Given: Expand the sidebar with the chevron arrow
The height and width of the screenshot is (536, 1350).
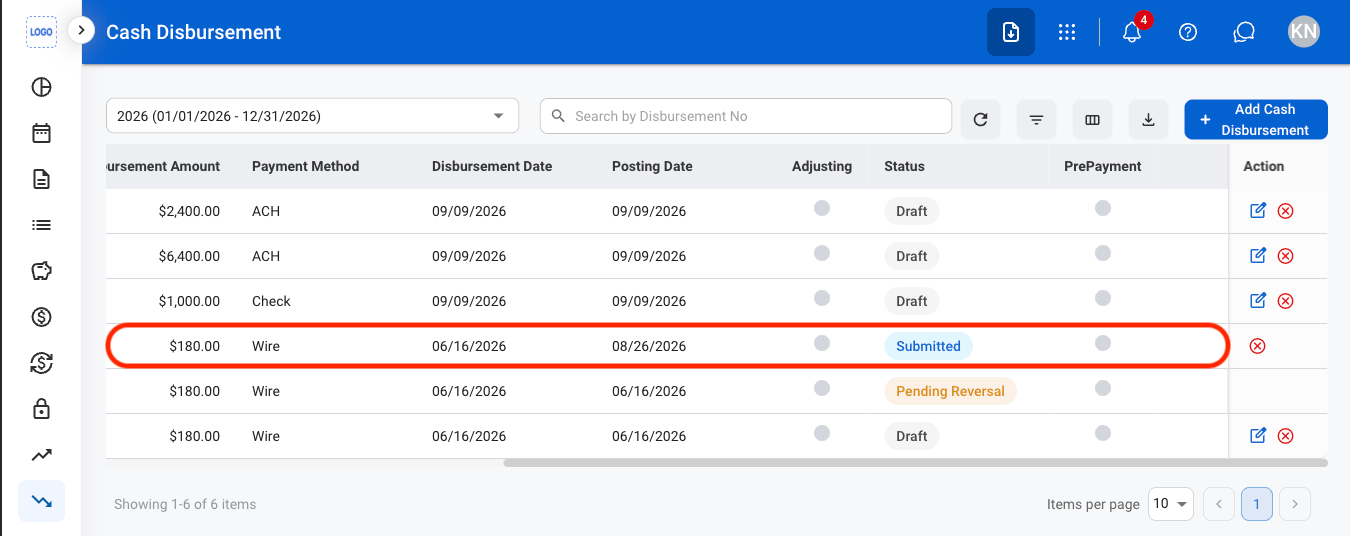Looking at the screenshot, I should point(81,31).
